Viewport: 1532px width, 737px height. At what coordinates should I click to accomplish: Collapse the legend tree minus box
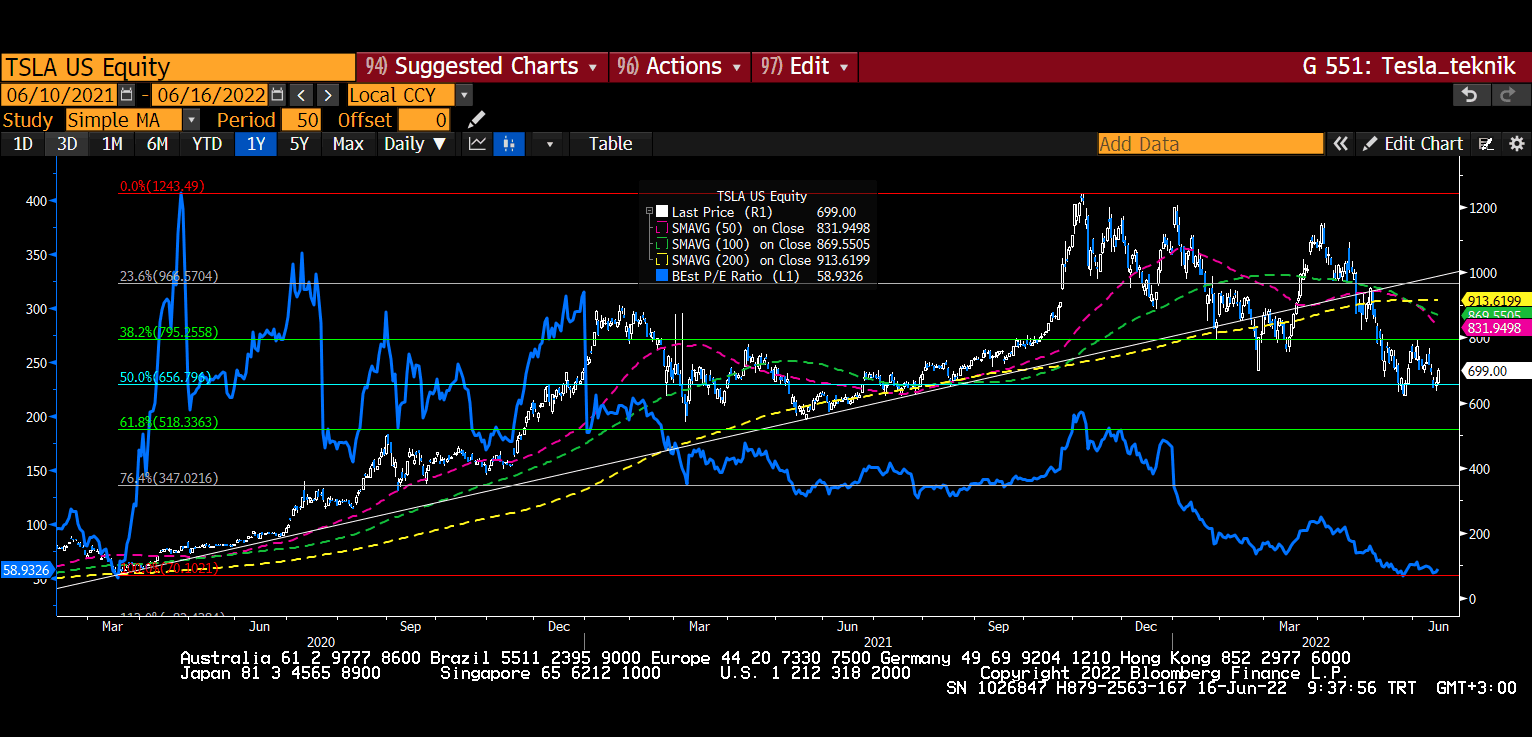coord(649,212)
